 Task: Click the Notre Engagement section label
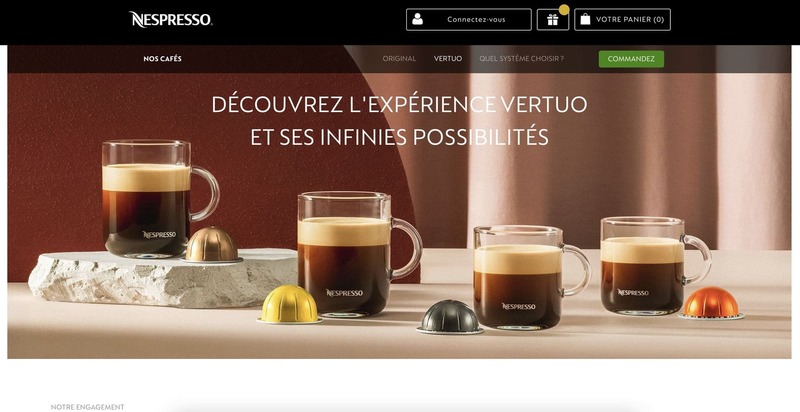click(x=87, y=407)
